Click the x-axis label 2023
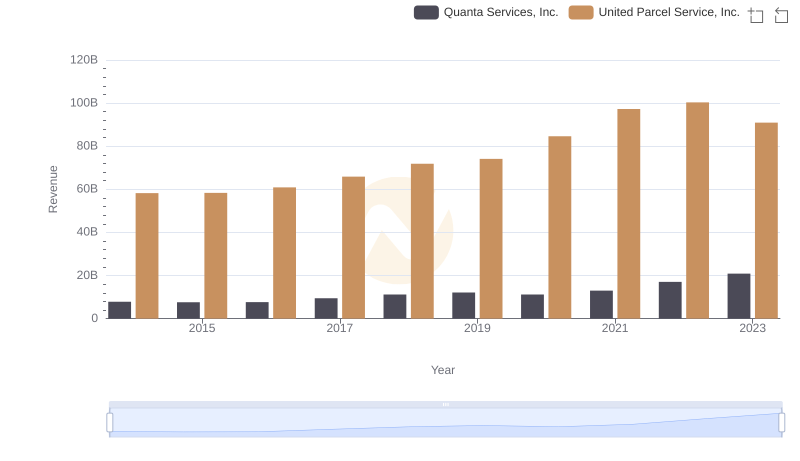 (753, 328)
